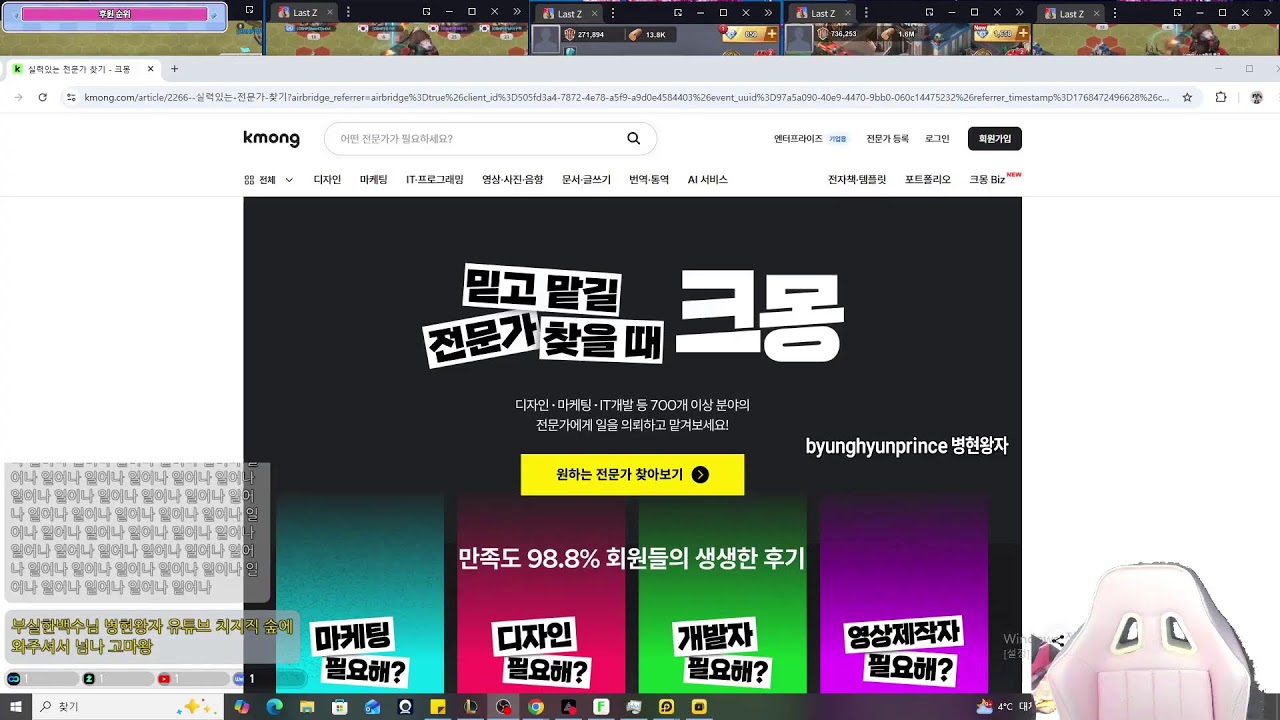The height and width of the screenshot is (720, 1280).
Task: Go to 포트폴리오 section
Action: [928, 180]
